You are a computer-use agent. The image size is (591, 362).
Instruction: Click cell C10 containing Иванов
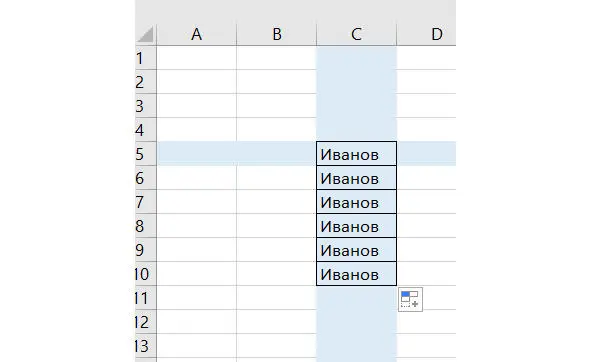pyautogui.click(x=357, y=274)
